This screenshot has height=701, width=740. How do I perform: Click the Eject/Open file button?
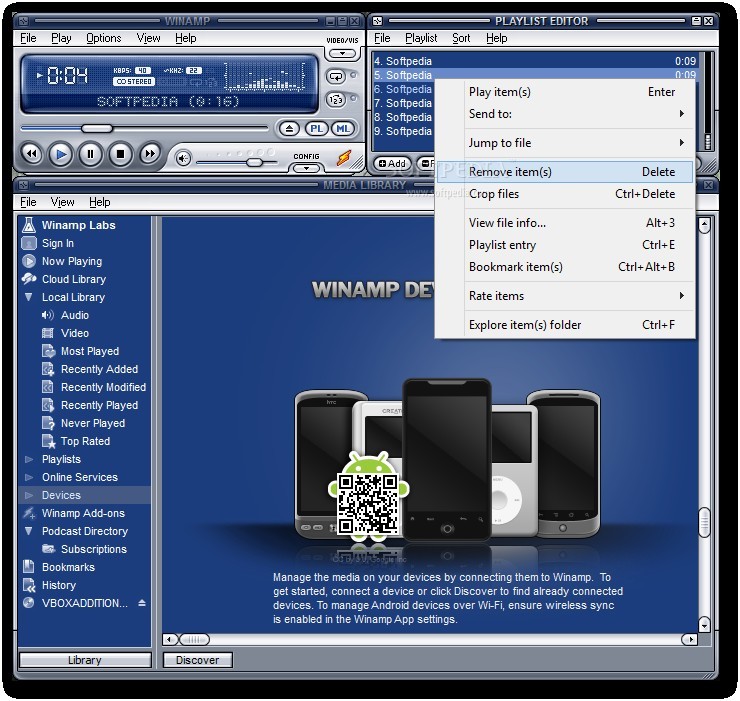289,128
